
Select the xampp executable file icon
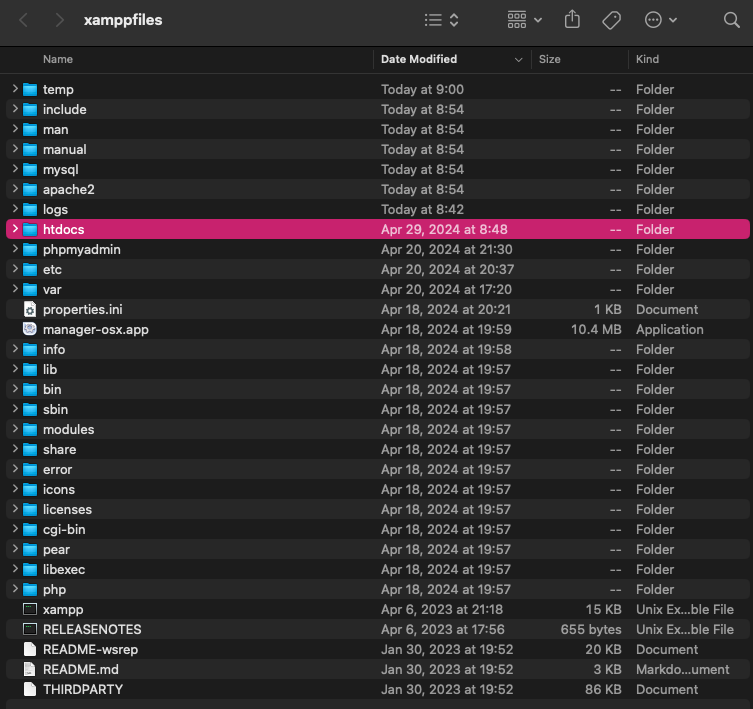(x=30, y=609)
